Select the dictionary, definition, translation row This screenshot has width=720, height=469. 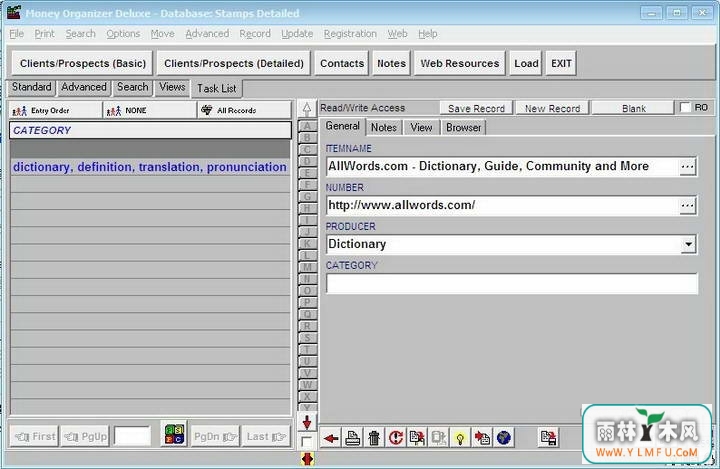[x=150, y=167]
